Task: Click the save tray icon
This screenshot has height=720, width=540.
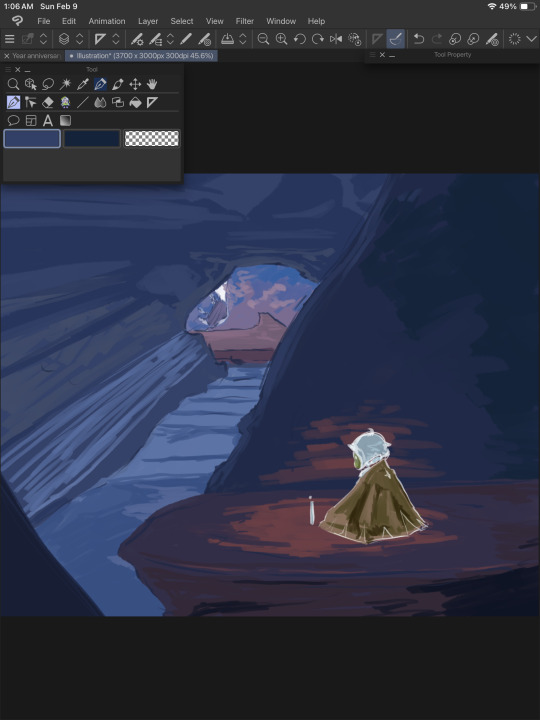Action: 227,39
